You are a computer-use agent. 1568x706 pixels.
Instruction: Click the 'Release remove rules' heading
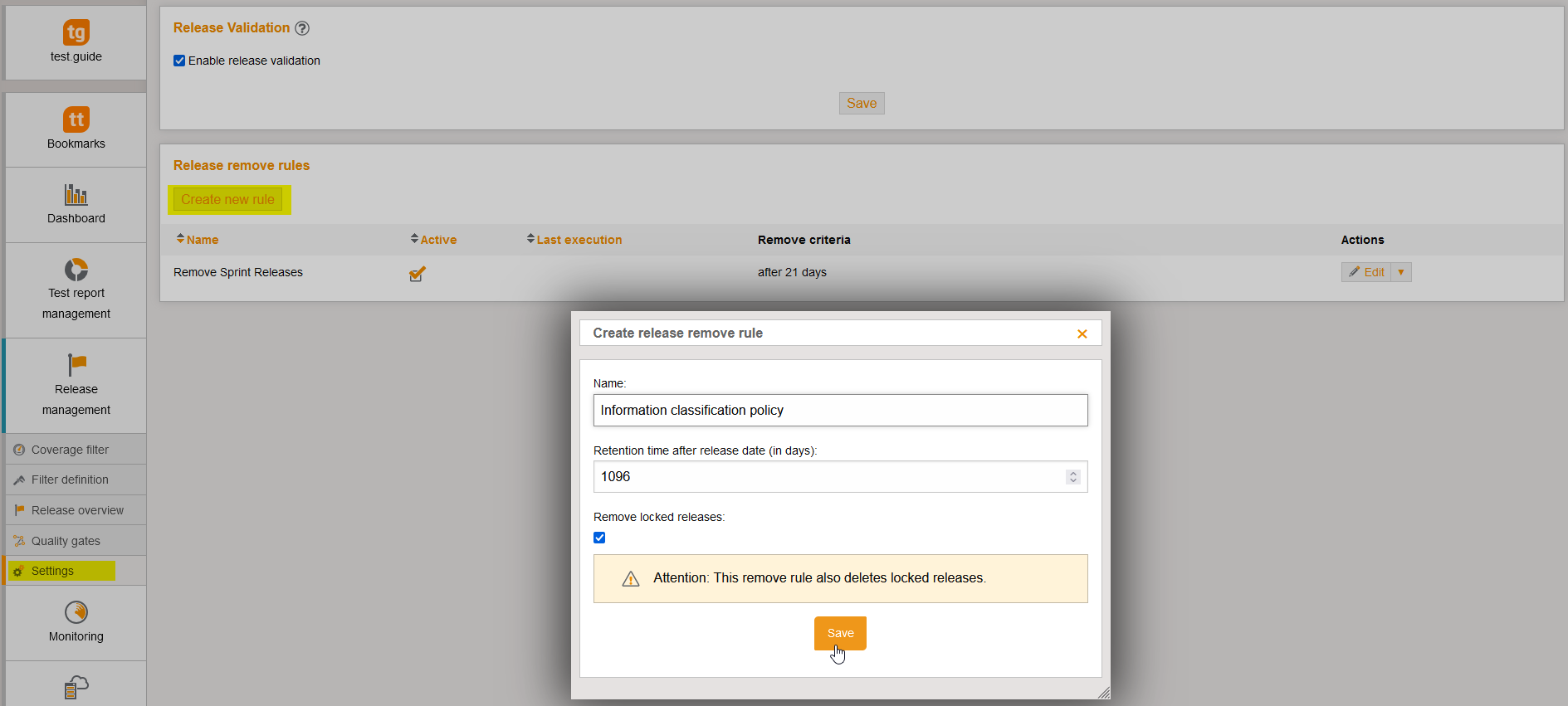(242, 166)
